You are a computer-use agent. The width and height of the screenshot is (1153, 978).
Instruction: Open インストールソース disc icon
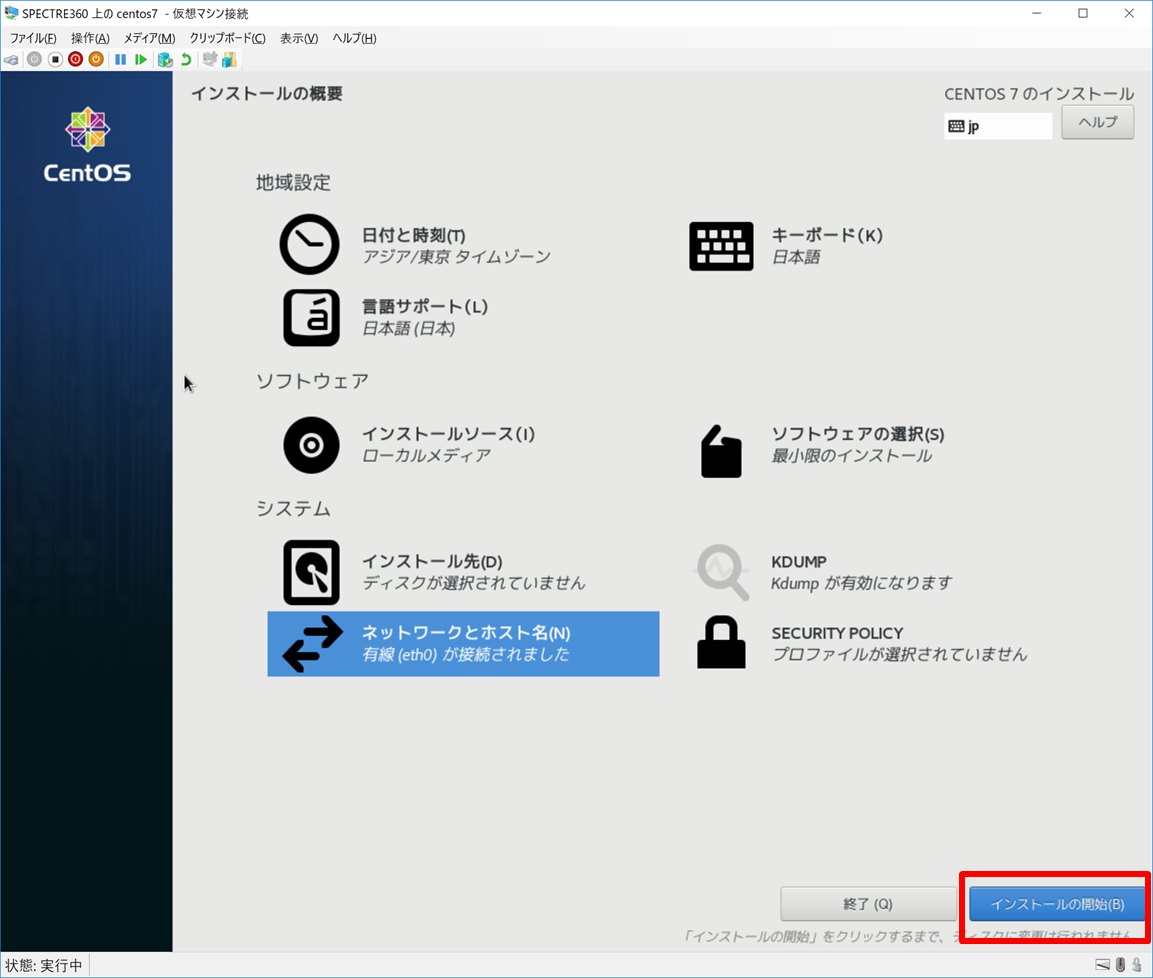click(x=311, y=445)
